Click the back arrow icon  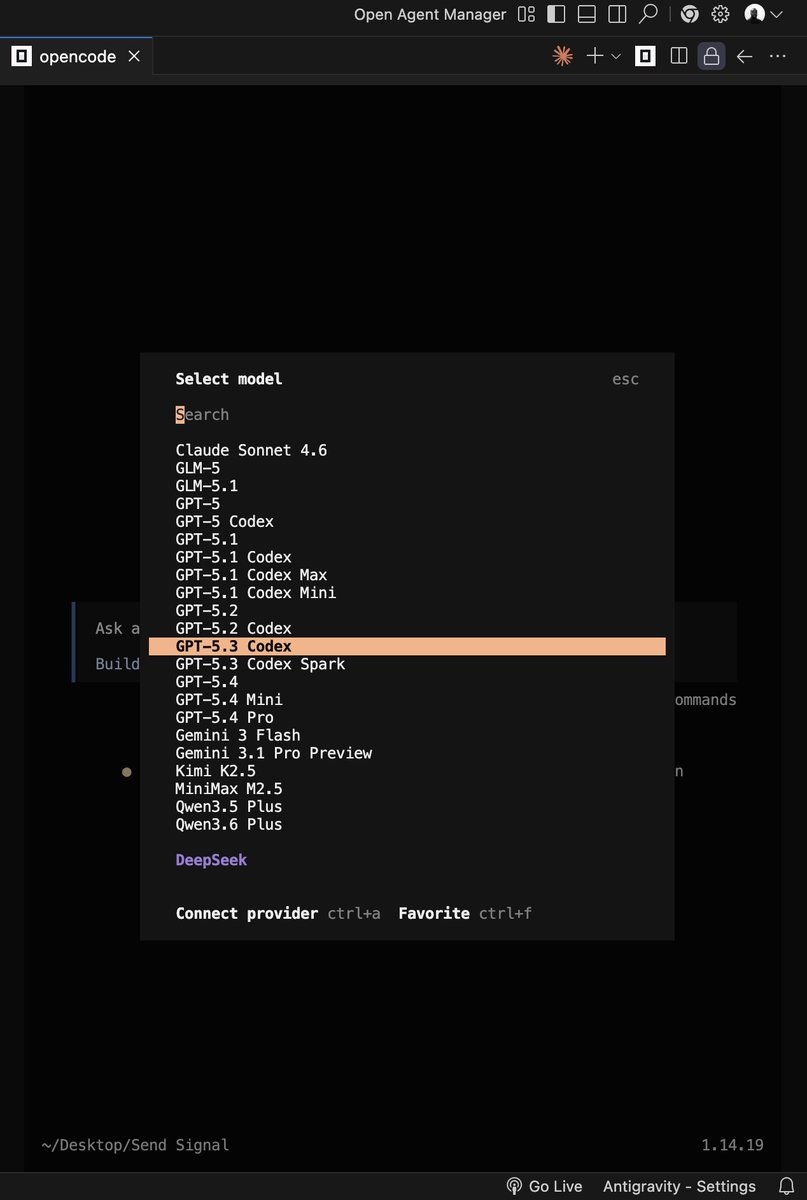[x=744, y=56]
